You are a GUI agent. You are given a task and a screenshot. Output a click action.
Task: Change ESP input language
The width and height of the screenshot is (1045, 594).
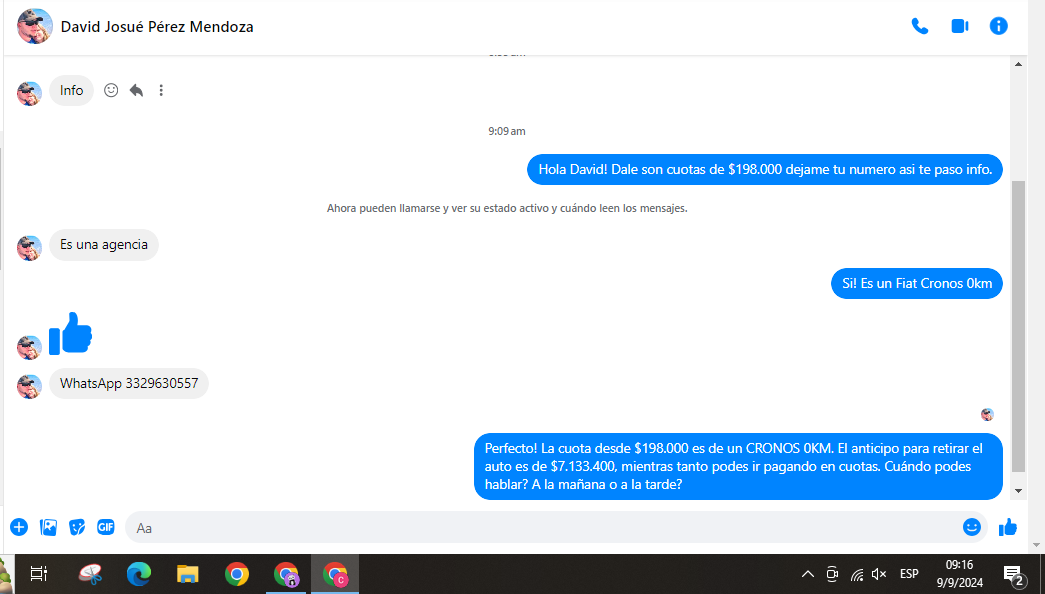(x=909, y=573)
